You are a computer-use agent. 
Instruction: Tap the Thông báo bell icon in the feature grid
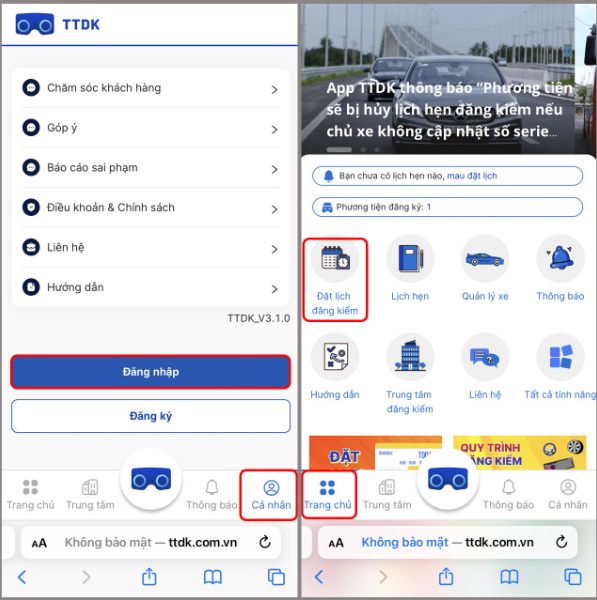561,259
